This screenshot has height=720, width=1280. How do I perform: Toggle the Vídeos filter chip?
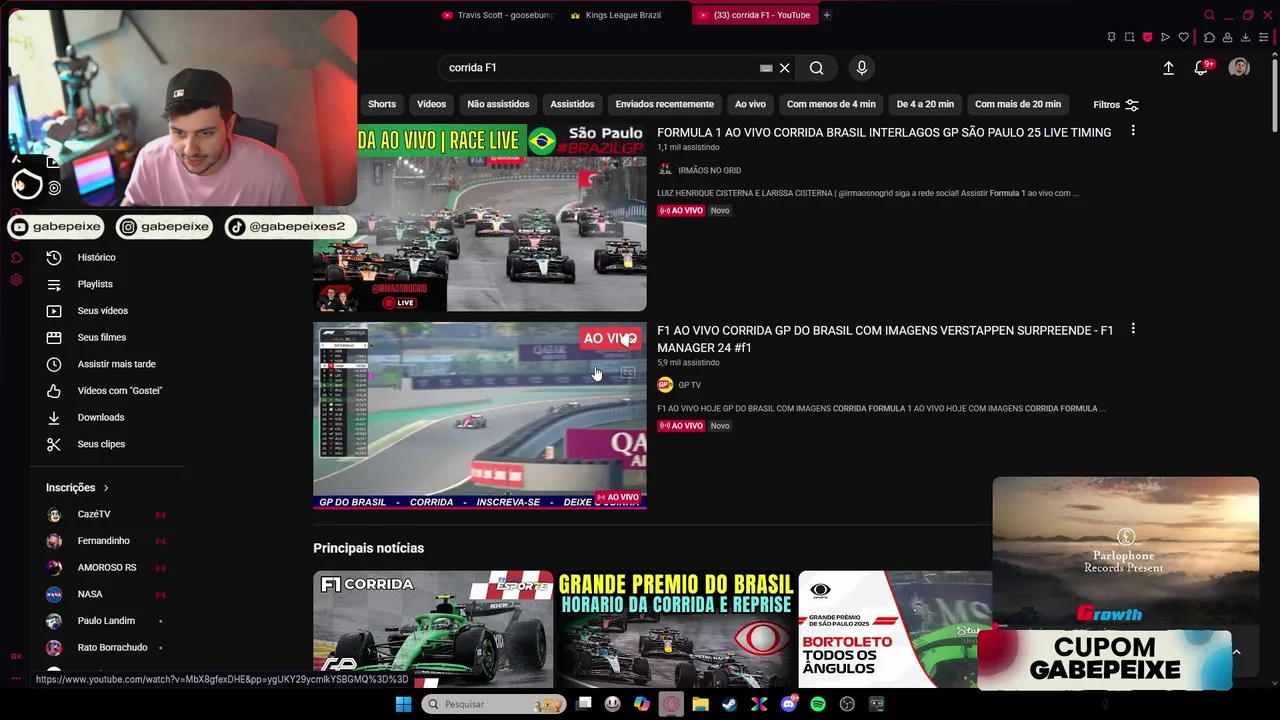pyautogui.click(x=431, y=104)
